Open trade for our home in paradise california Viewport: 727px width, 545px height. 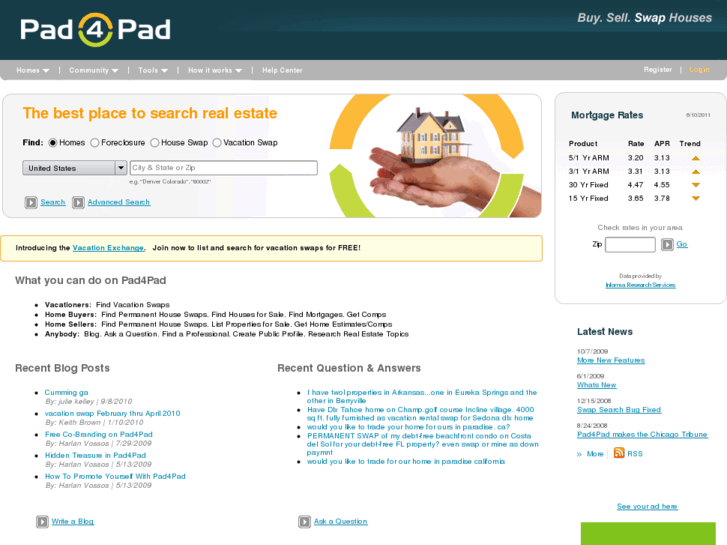pyautogui.click(x=406, y=462)
